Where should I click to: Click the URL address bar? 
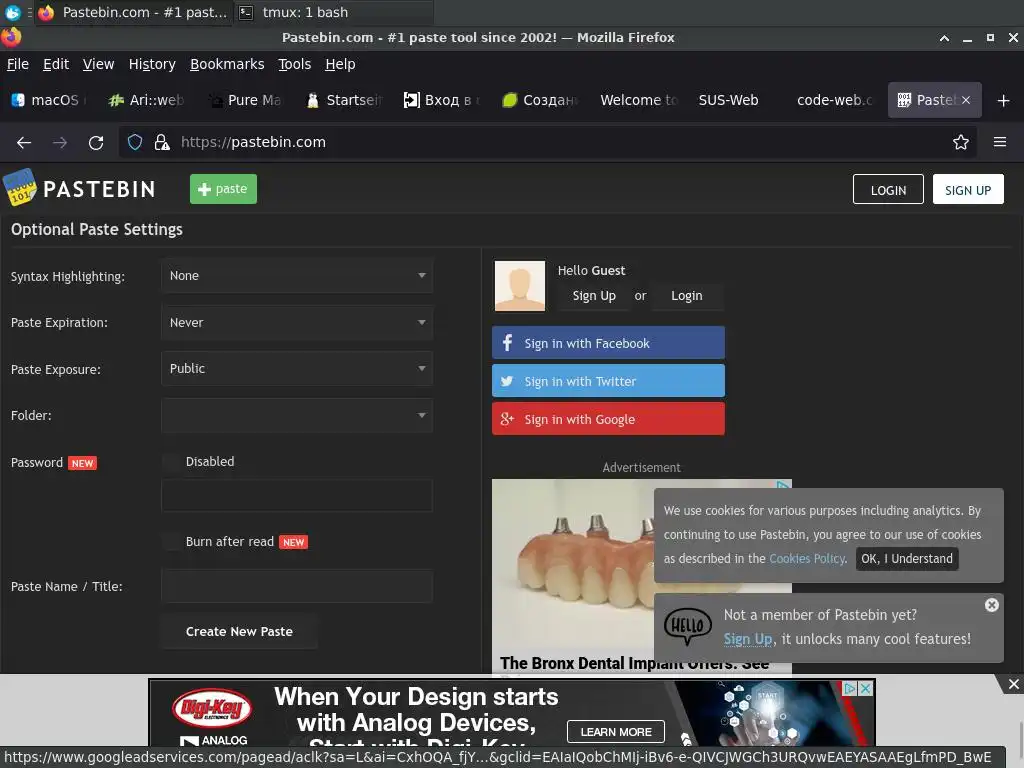pos(547,142)
